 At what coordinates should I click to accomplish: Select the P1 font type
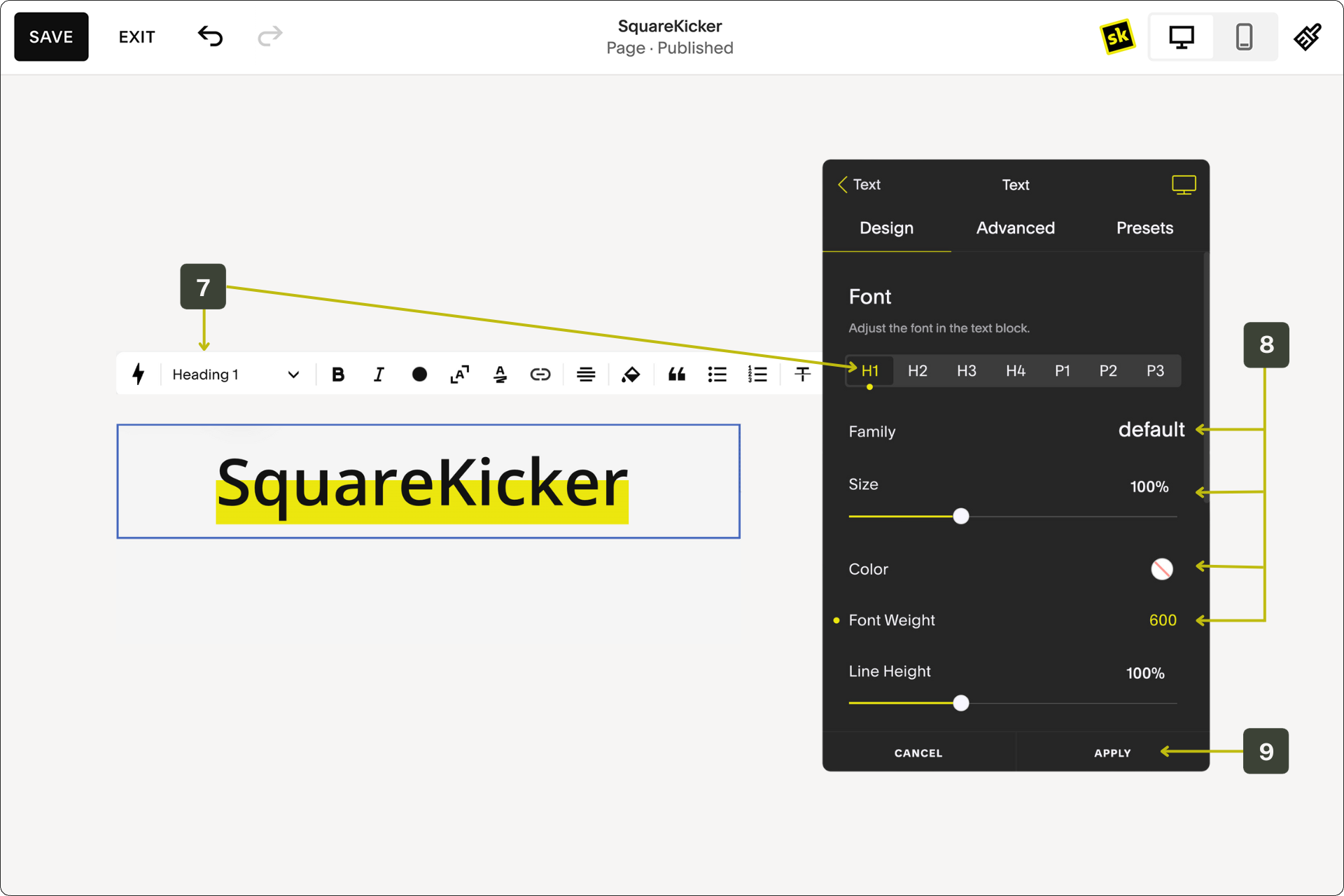pyautogui.click(x=1062, y=371)
